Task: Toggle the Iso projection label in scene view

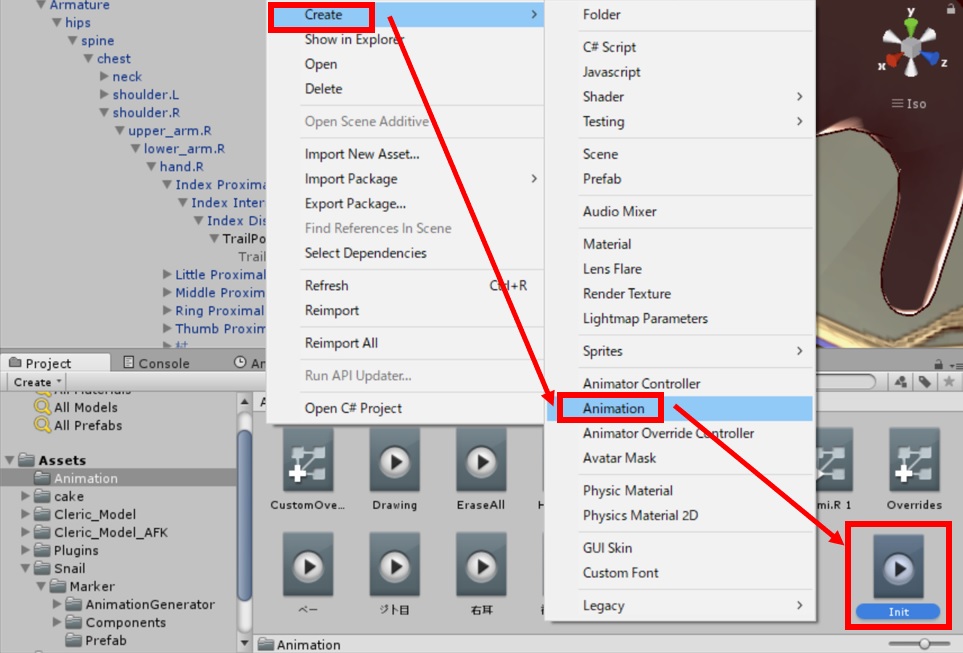Action: click(x=909, y=104)
